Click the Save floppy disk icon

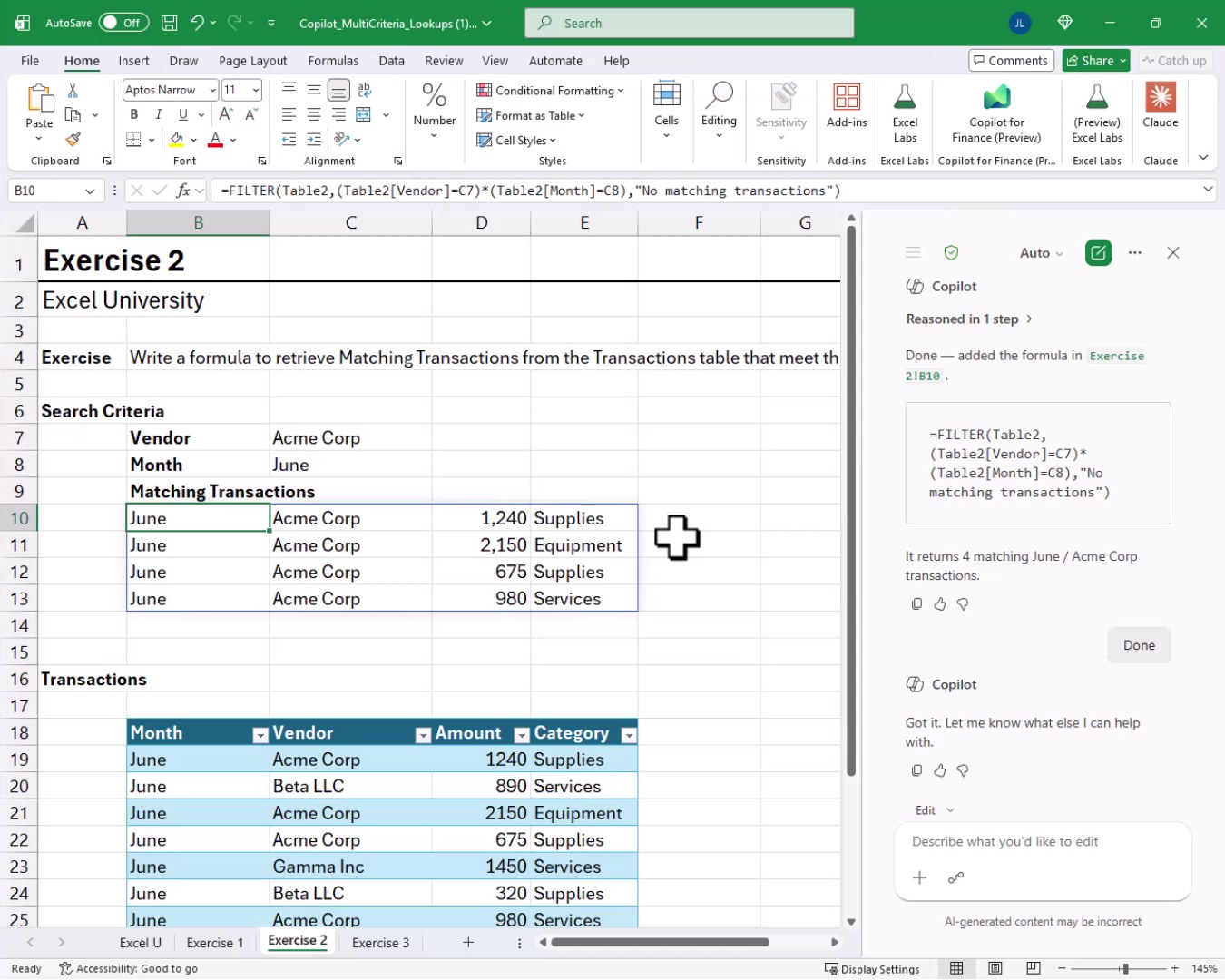pos(169,23)
